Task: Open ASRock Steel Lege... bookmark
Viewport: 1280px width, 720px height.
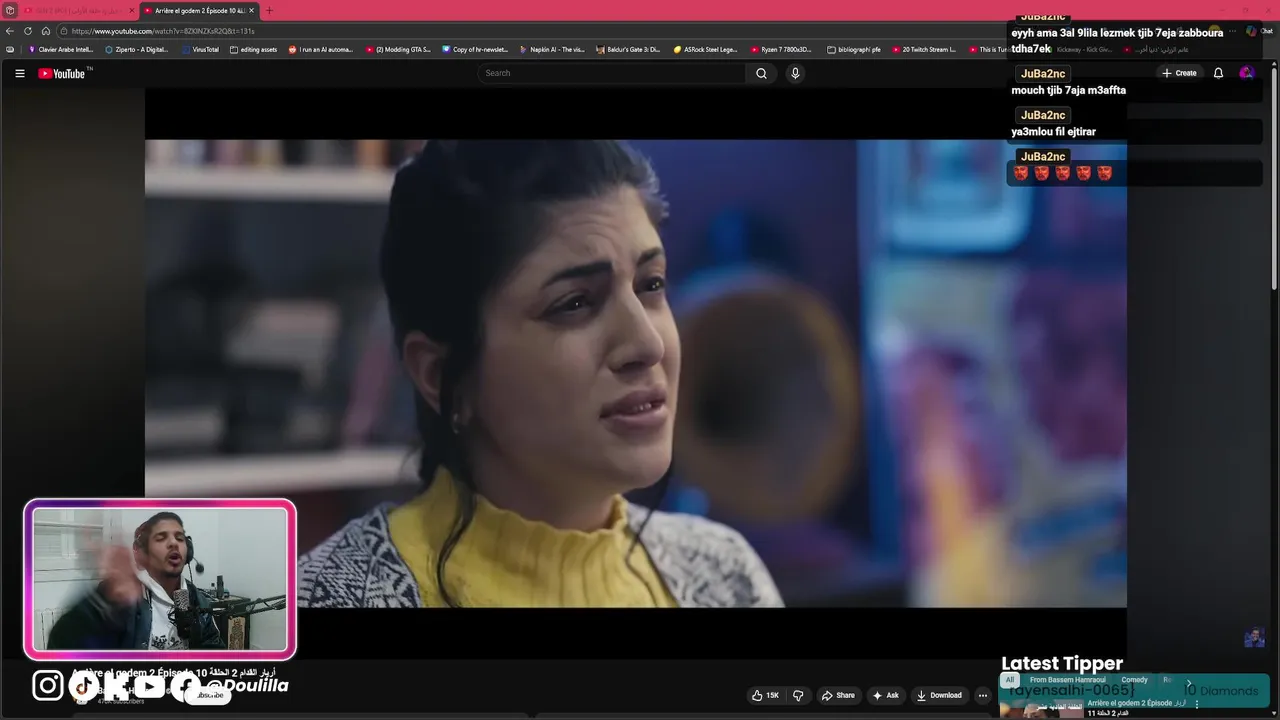Action: coord(705,49)
